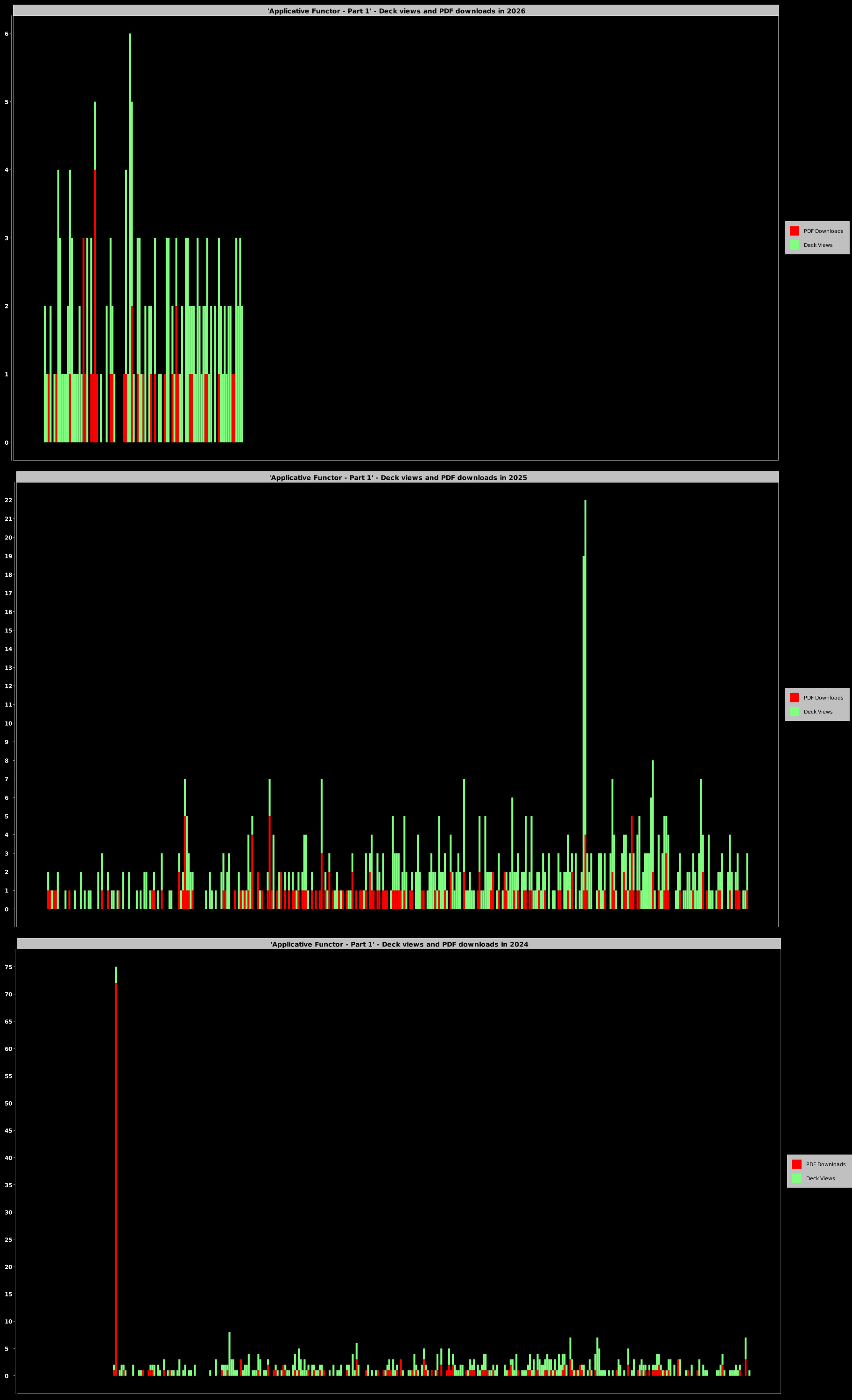Click the y-axis label 75 in 2024 chart

click(8, 967)
